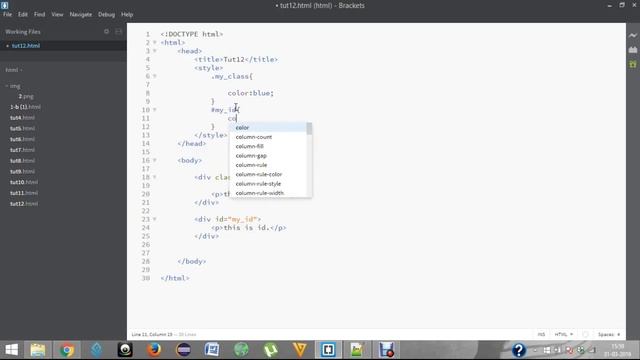This screenshot has width=640, height=360.
Task: Pick 'column-rule-style' from code hints
Action: coord(268,184)
